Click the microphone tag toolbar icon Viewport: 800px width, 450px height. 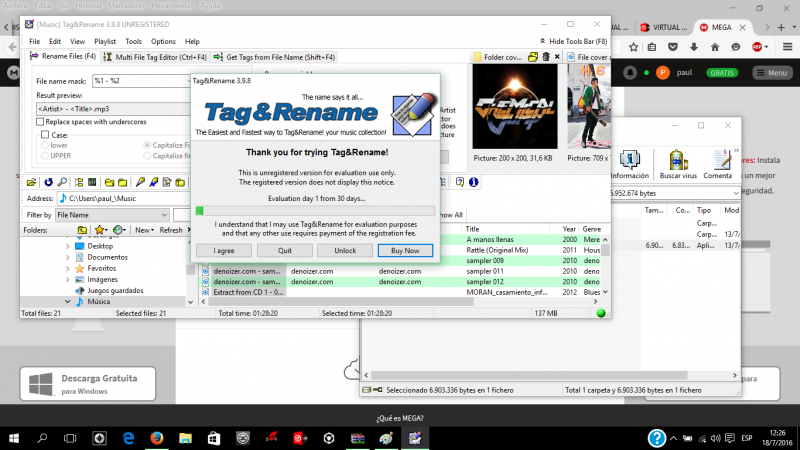click(x=140, y=182)
